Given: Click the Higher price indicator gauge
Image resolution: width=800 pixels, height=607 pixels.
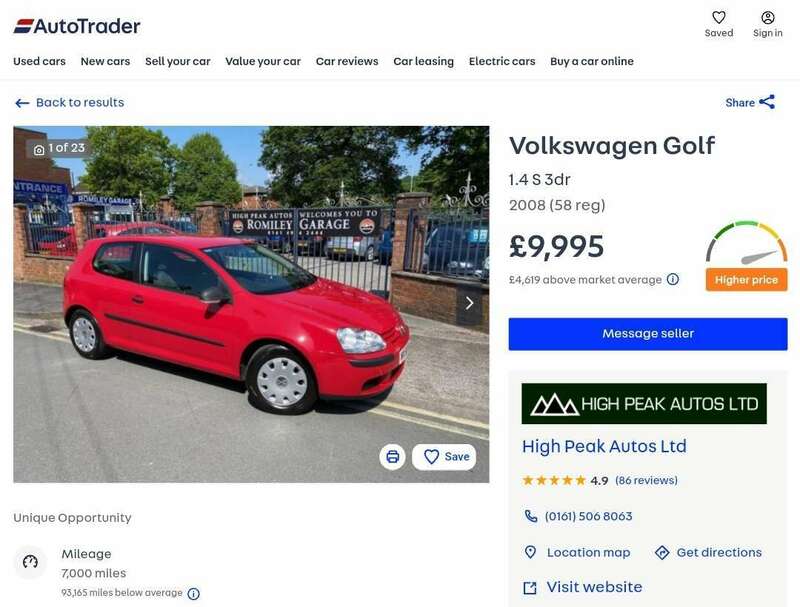Looking at the screenshot, I should [746, 256].
